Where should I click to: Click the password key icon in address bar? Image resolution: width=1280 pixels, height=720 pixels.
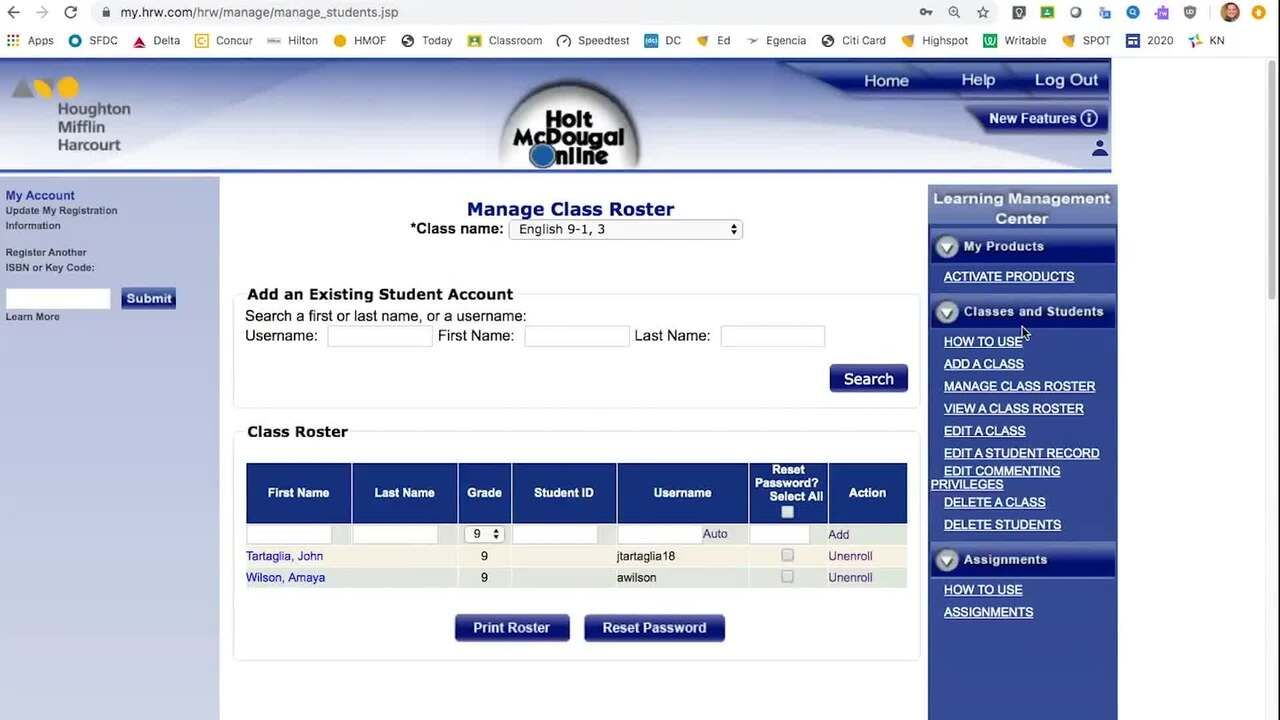pyautogui.click(x=926, y=12)
